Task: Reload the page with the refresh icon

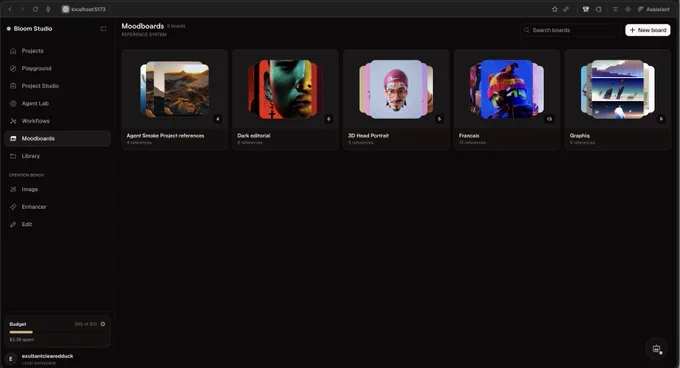Action: 35,9
